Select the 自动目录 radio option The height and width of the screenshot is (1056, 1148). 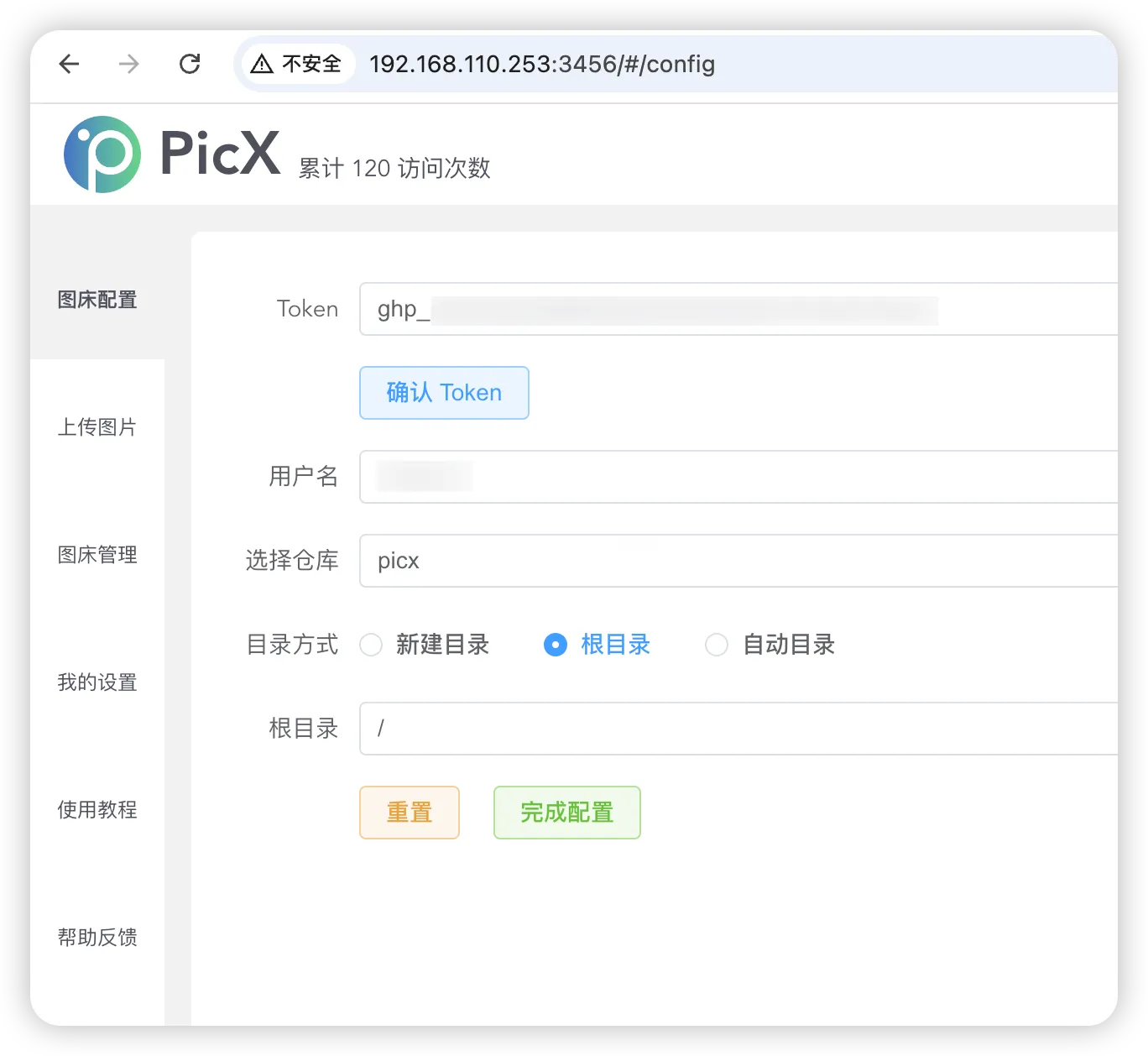click(x=770, y=645)
